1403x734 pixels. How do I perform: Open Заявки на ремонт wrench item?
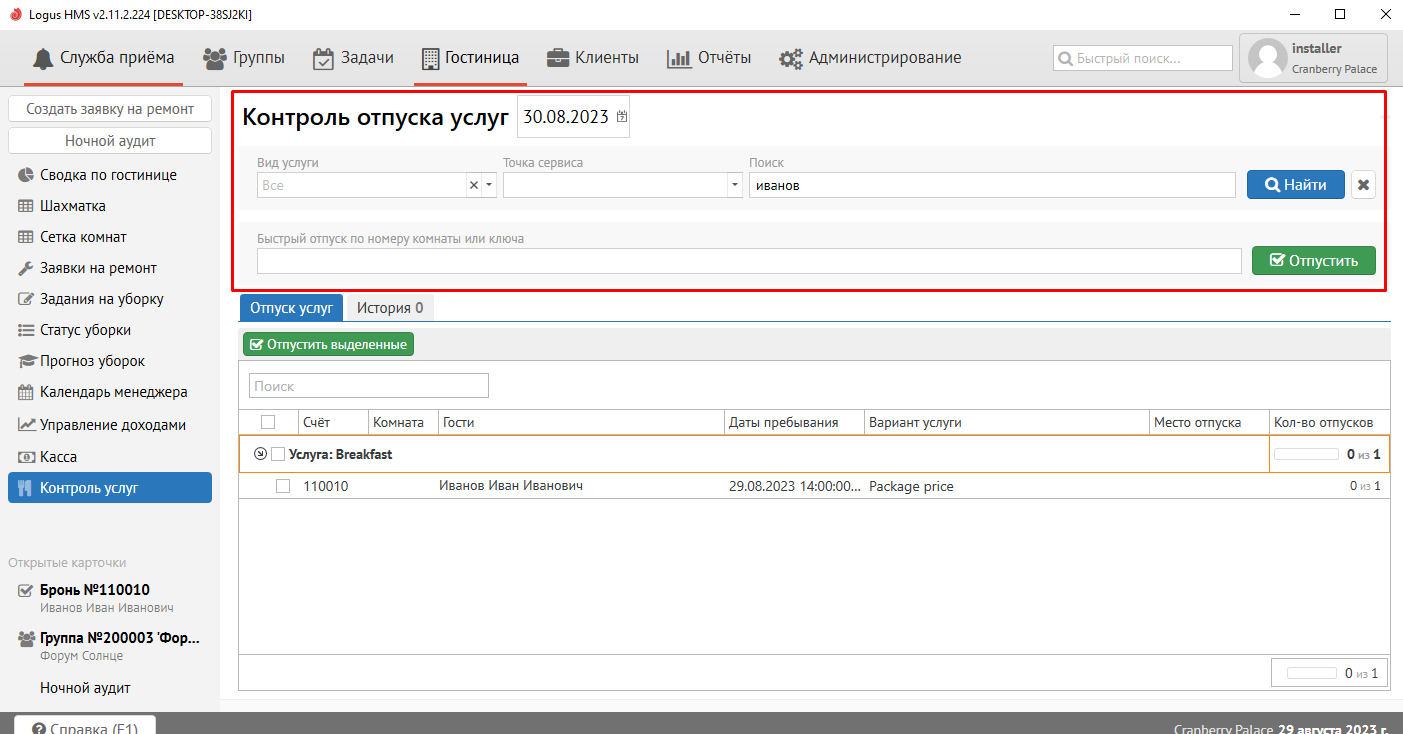pyautogui.click(x=98, y=268)
